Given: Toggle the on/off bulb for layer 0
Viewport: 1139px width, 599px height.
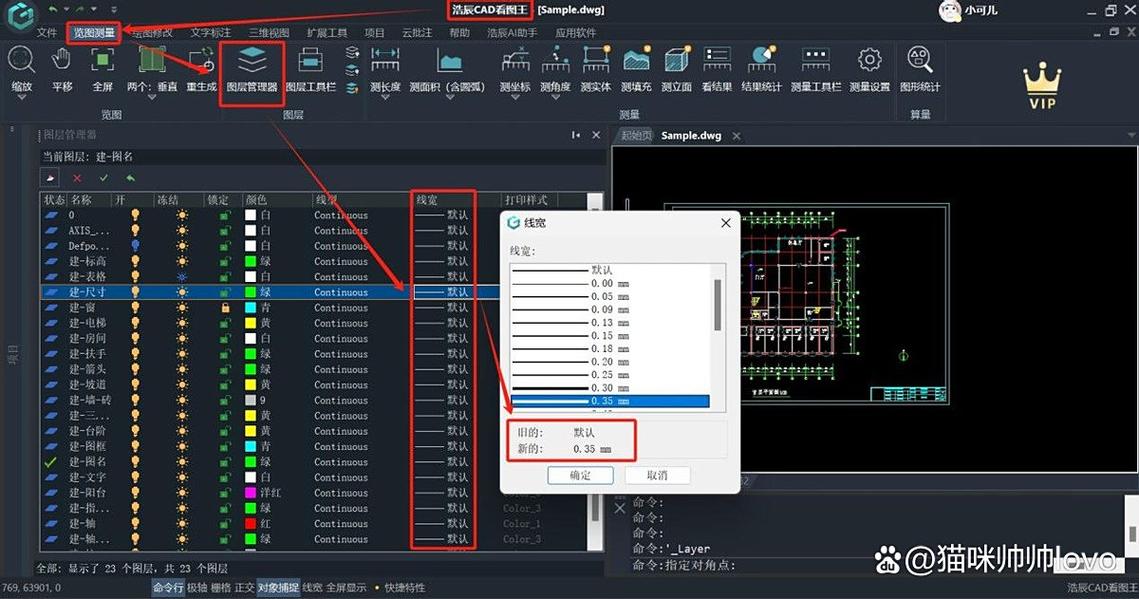Looking at the screenshot, I should (x=135, y=215).
